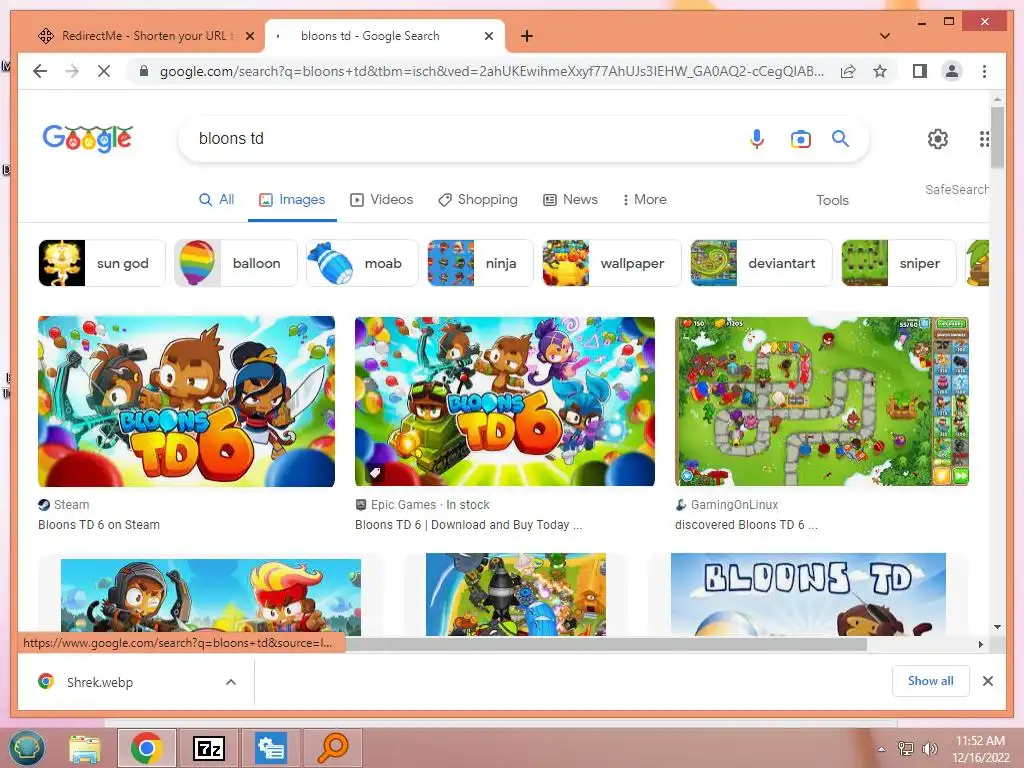Screen dimensions: 1024x768
Task: Switch to the All results tab
Action: coord(216,200)
